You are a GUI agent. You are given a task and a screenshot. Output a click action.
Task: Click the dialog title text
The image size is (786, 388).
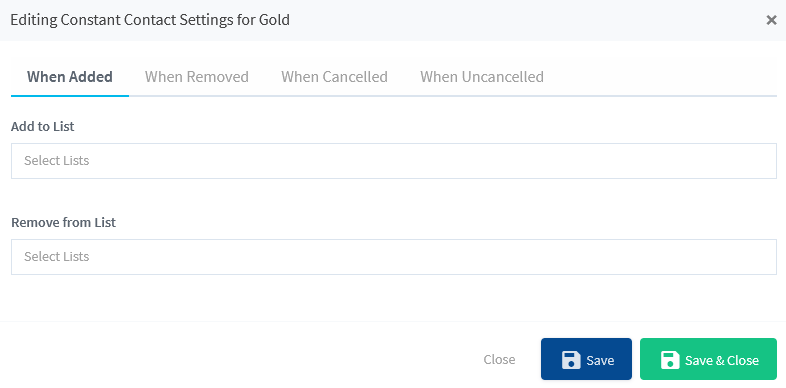(150, 20)
